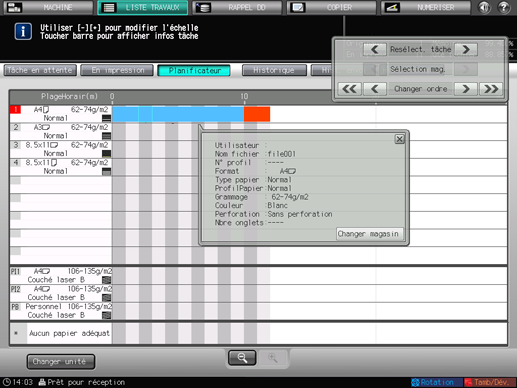The width and height of the screenshot is (517, 388).
Task: Click the Sans perforation value
Action: [300, 214]
